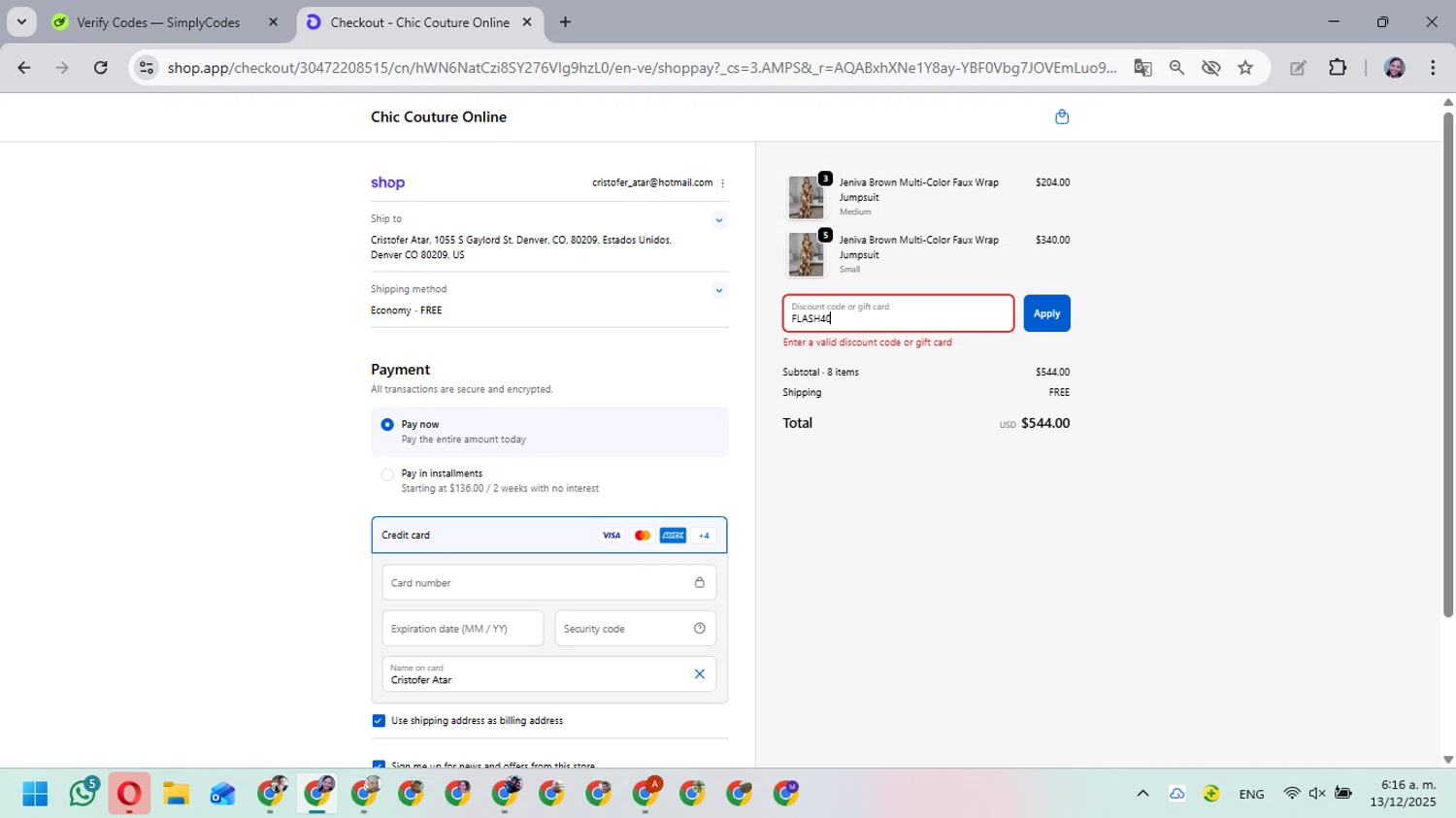Viewport: 1456px width, 818px height.
Task: Click the security code help icon
Action: pos(699,629)
